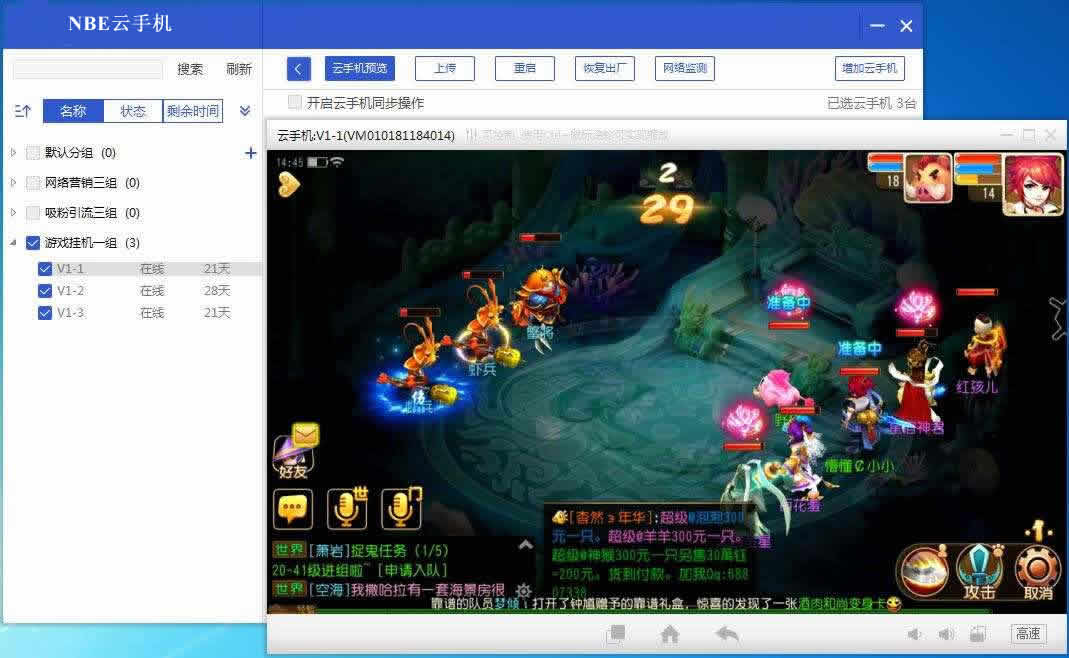
Task: Click the sort order icon beside 名称
Action: click(22, 110)
